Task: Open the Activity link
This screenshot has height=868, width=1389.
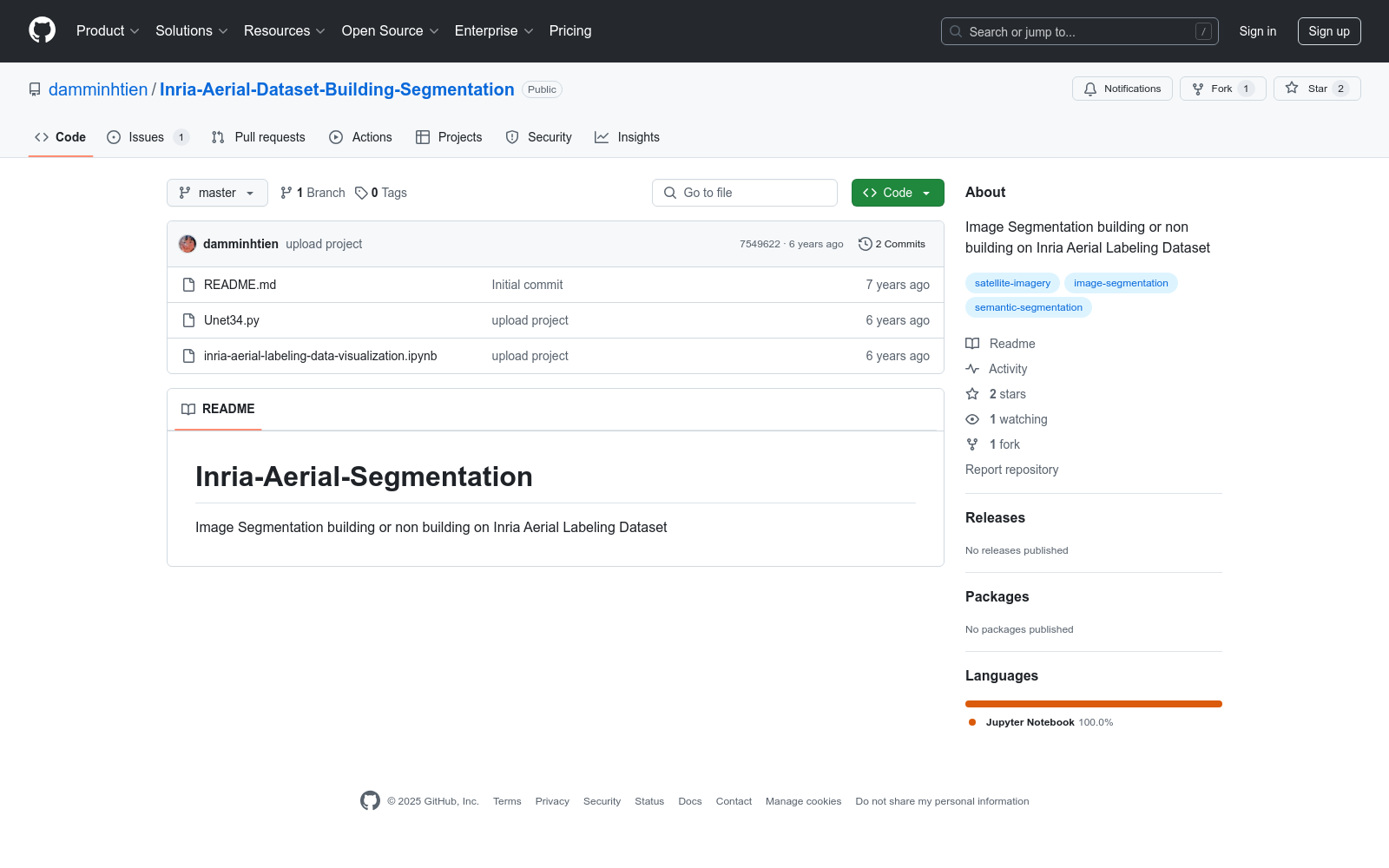Action: [997, 369]
